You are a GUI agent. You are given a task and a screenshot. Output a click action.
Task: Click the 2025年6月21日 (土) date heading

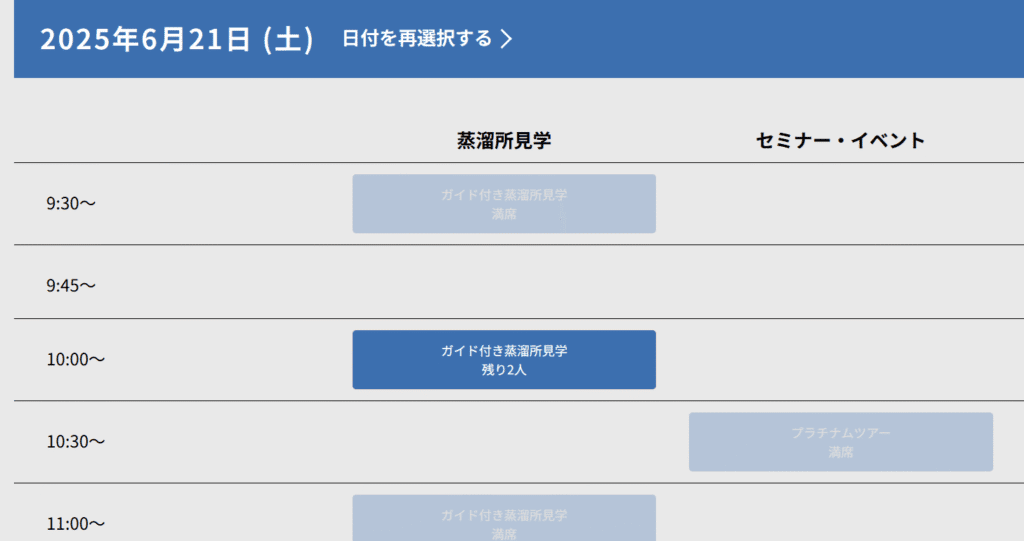pos(177,39)
